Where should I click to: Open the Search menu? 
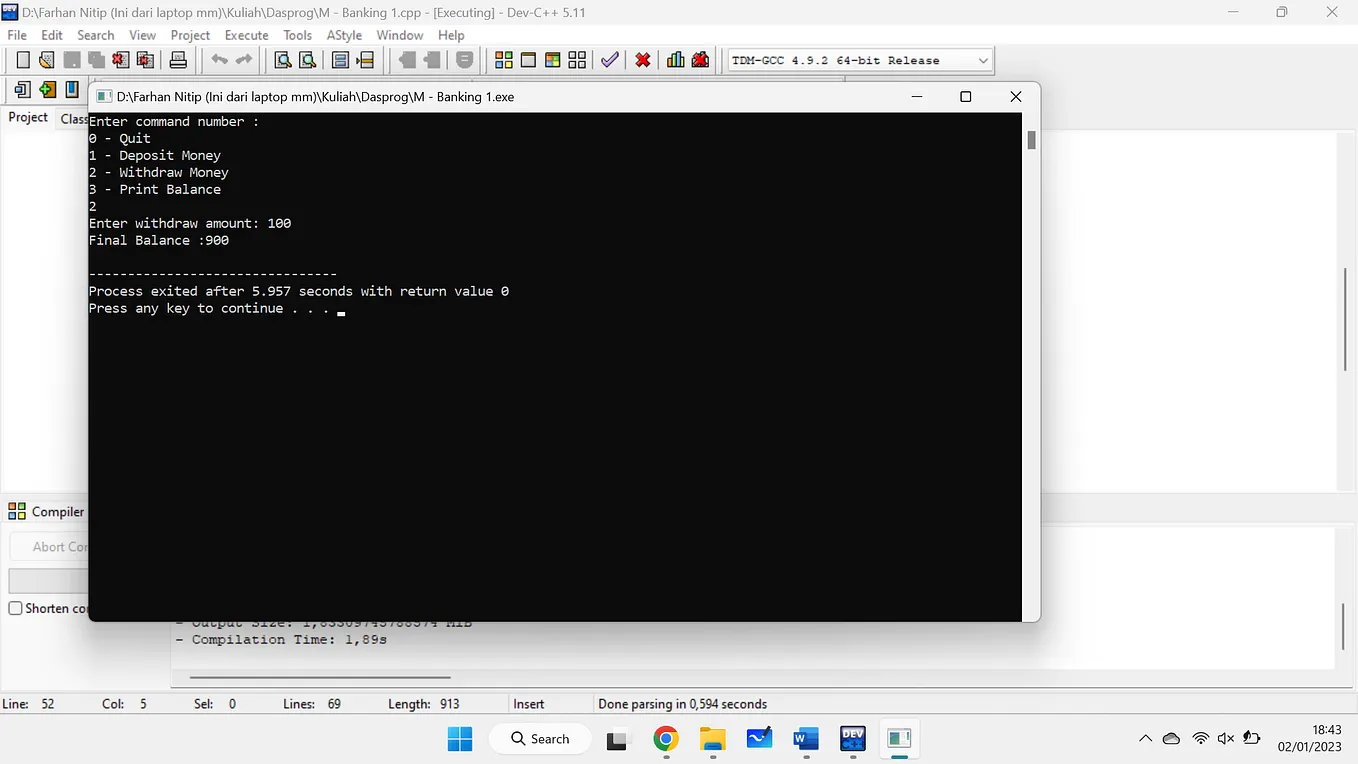click(96, 35)
